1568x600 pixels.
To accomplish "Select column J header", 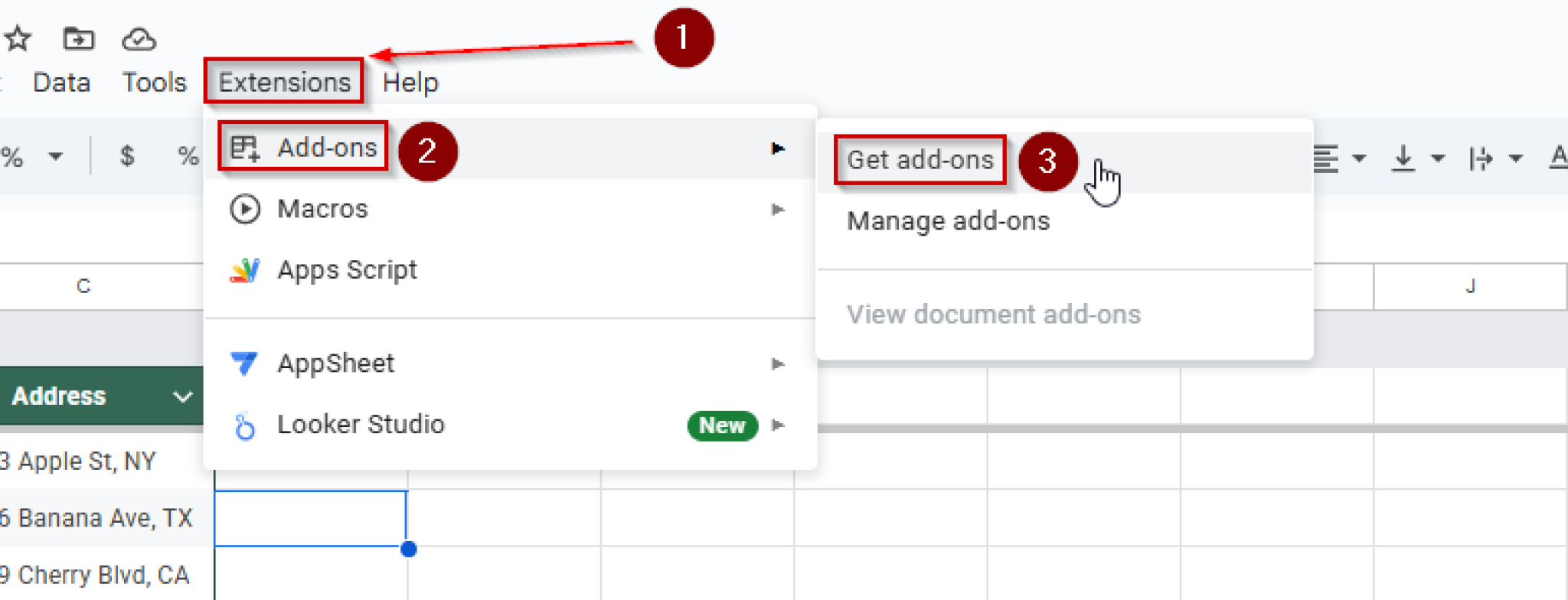I will click(x=1470, y=286).
